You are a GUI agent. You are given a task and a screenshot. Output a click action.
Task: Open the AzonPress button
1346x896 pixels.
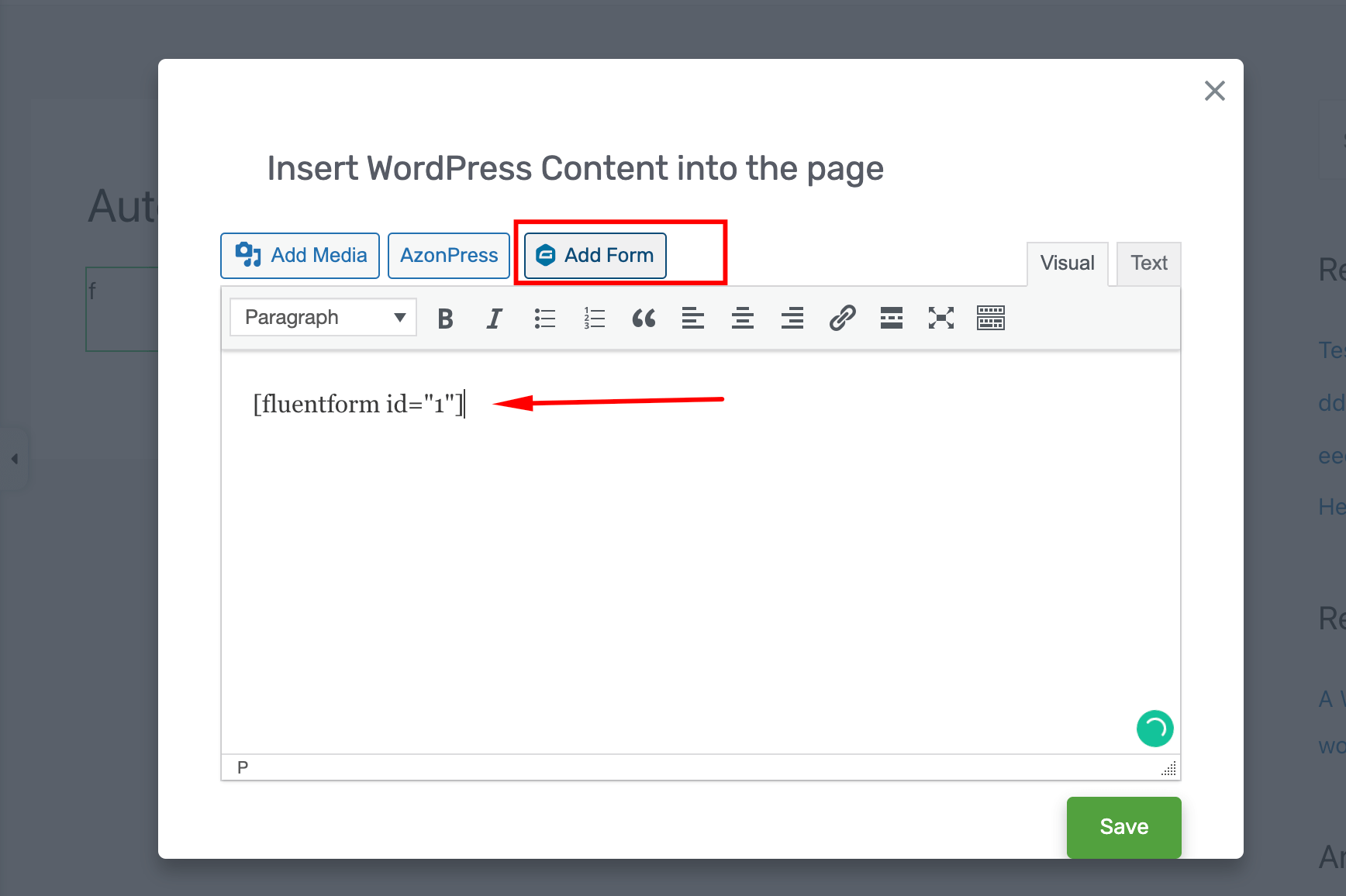click(449, 256)
